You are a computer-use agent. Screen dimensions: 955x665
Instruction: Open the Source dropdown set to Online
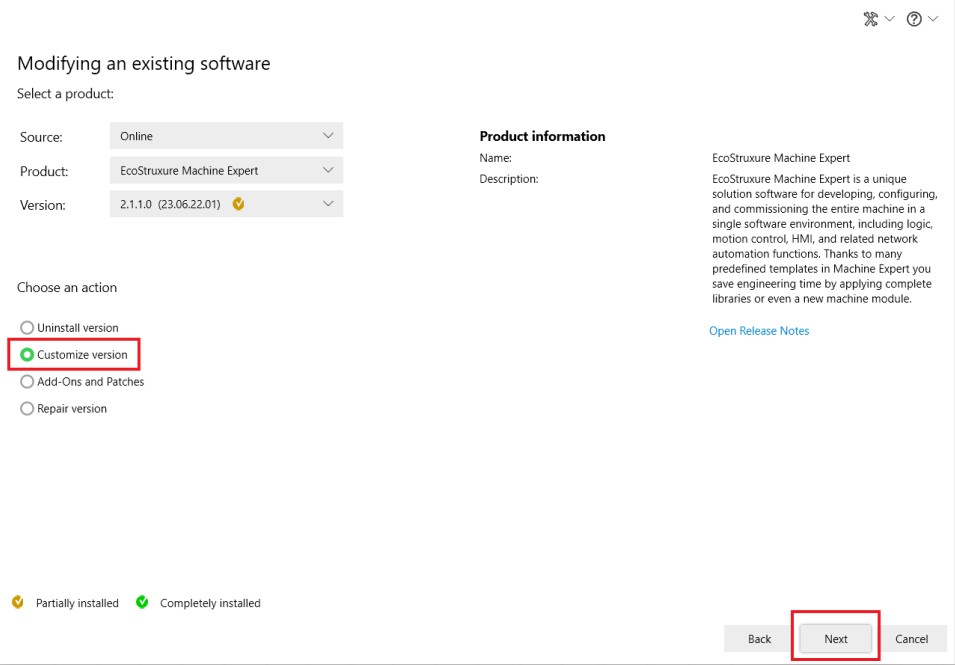[x=227, y=136]
